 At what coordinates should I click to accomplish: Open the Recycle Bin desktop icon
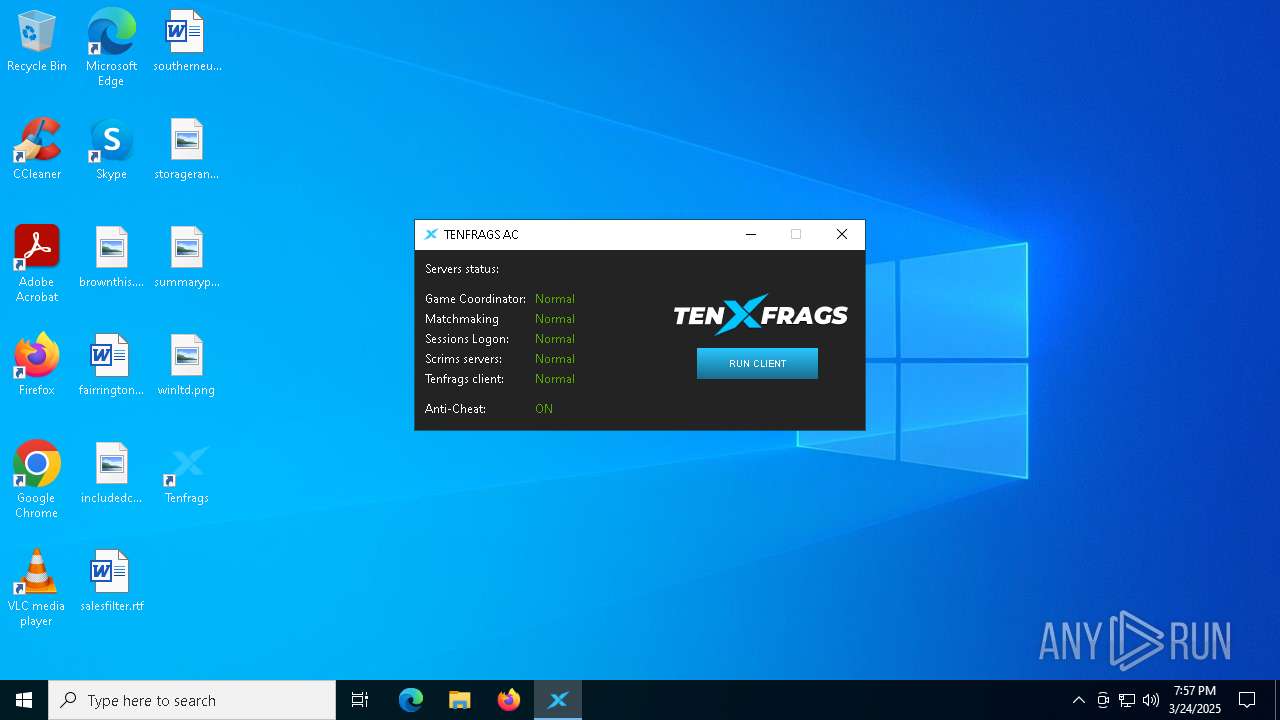coord(37,41)
